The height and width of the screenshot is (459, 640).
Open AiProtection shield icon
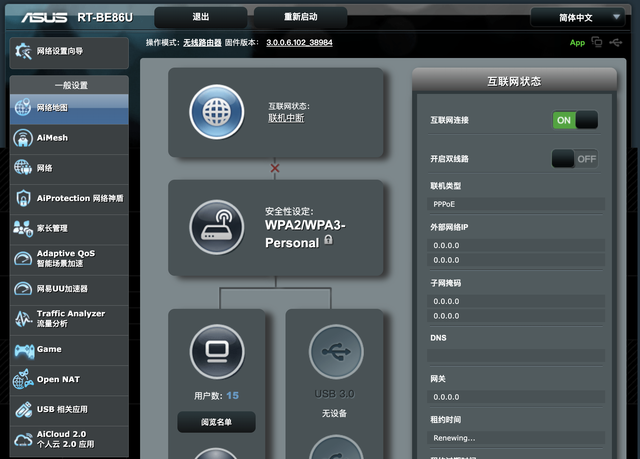(23, 198)
